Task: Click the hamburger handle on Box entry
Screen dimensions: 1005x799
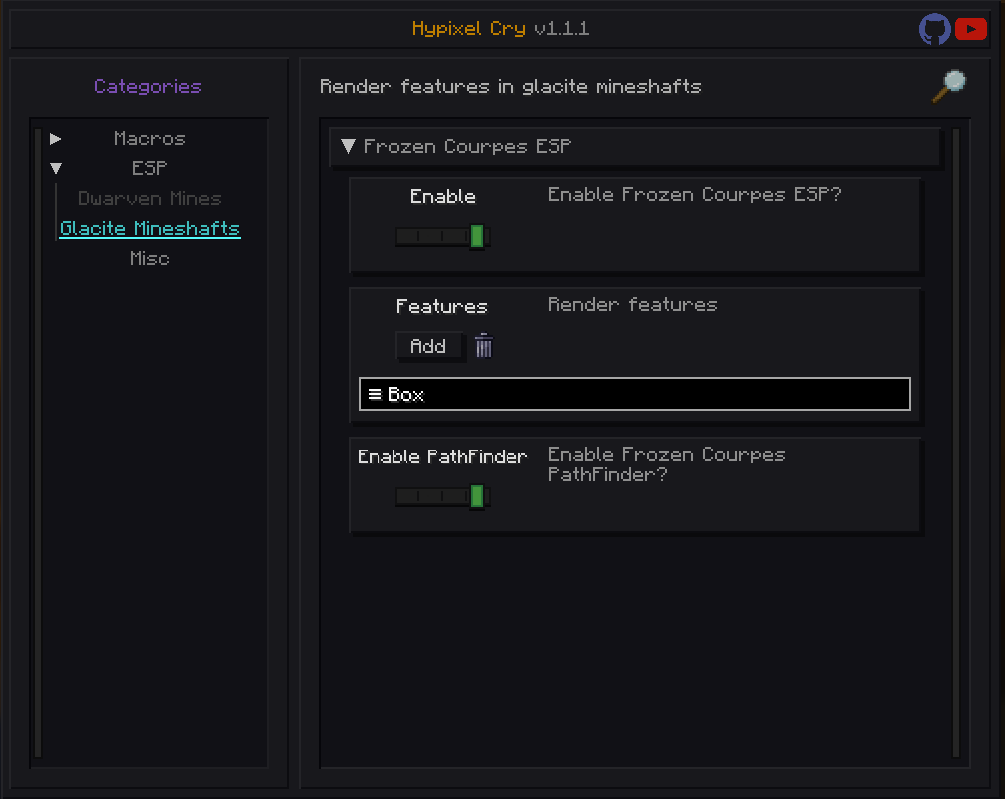Action: click(375, 394)
